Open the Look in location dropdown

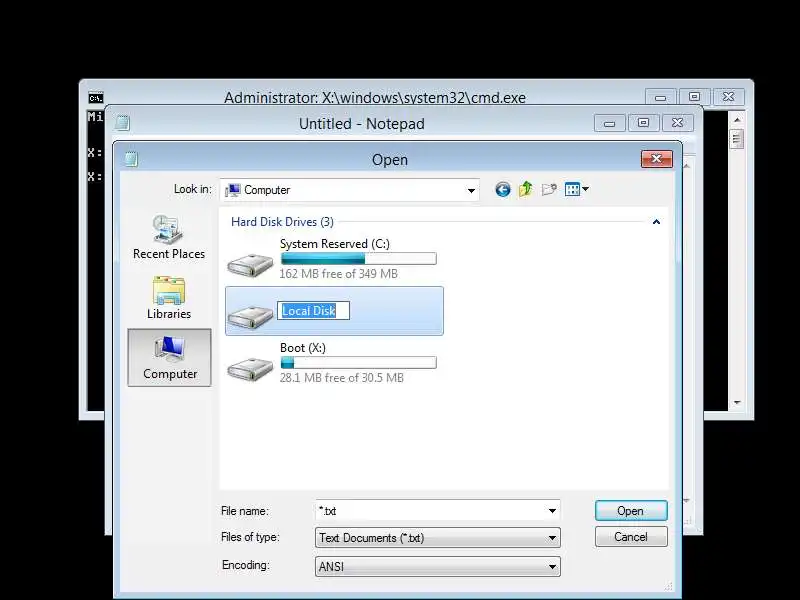tap(349, 190)
